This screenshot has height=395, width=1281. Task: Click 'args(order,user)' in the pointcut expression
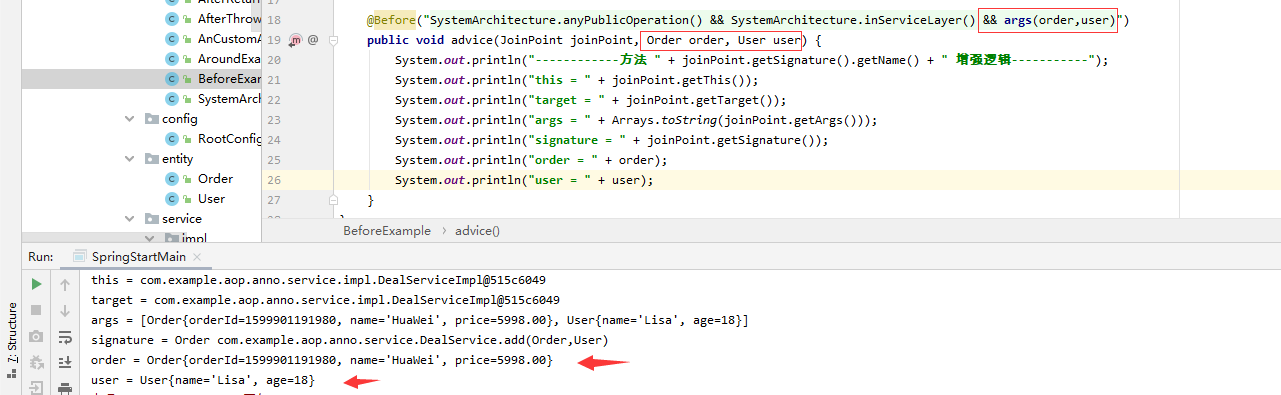click(1059, 20)
